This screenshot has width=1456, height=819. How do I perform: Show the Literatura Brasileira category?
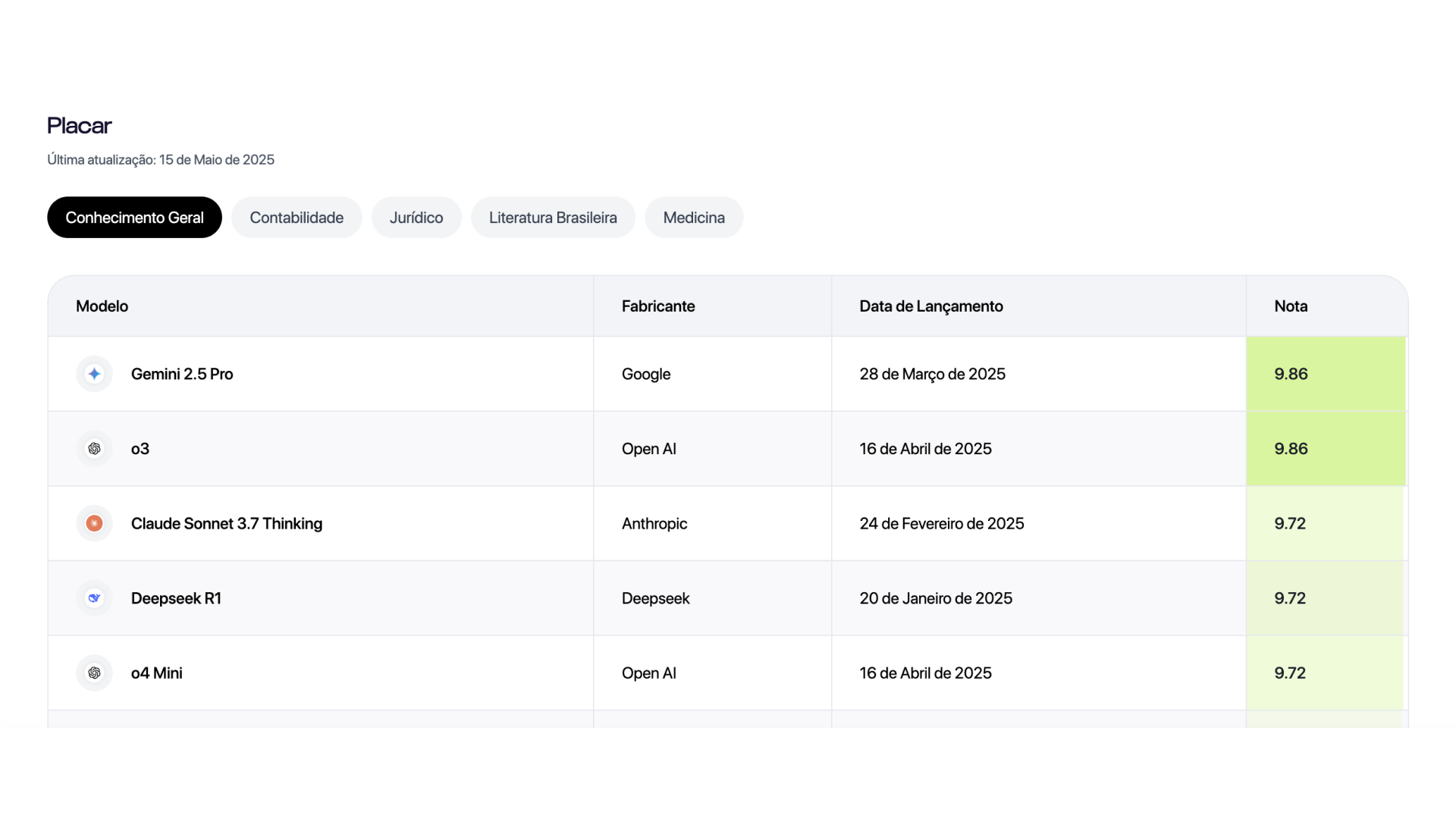click(x=553, y=218)
